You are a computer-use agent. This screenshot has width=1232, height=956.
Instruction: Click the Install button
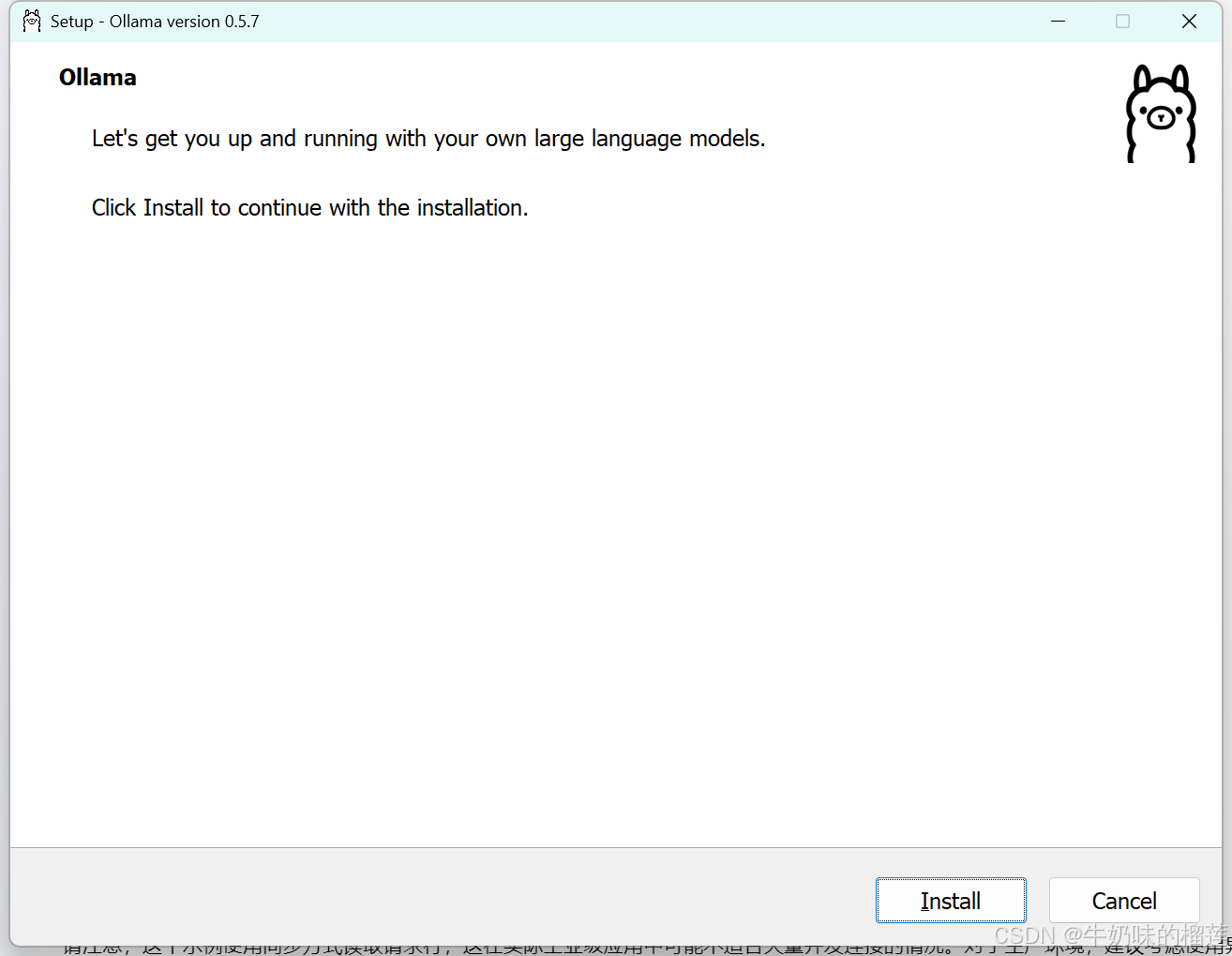click(x=951, y=901)
